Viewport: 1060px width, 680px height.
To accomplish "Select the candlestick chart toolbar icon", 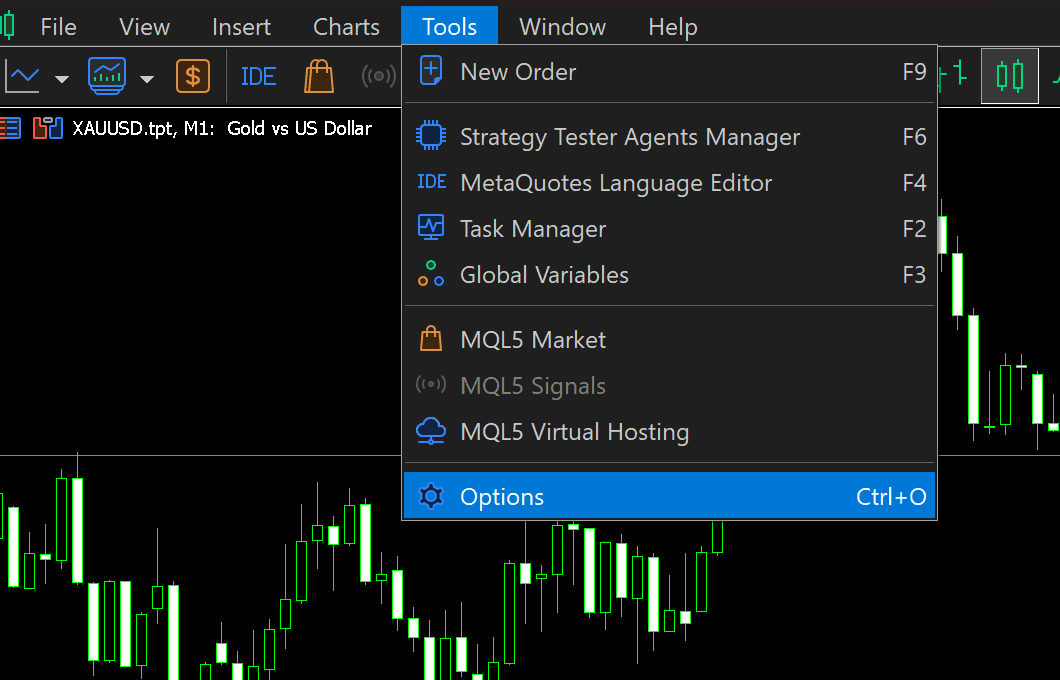I will coord(1009,76).
